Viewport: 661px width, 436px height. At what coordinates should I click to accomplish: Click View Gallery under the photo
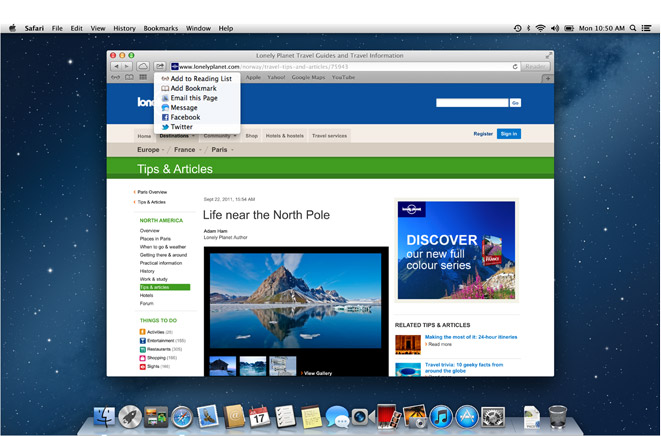pos(316,373)
